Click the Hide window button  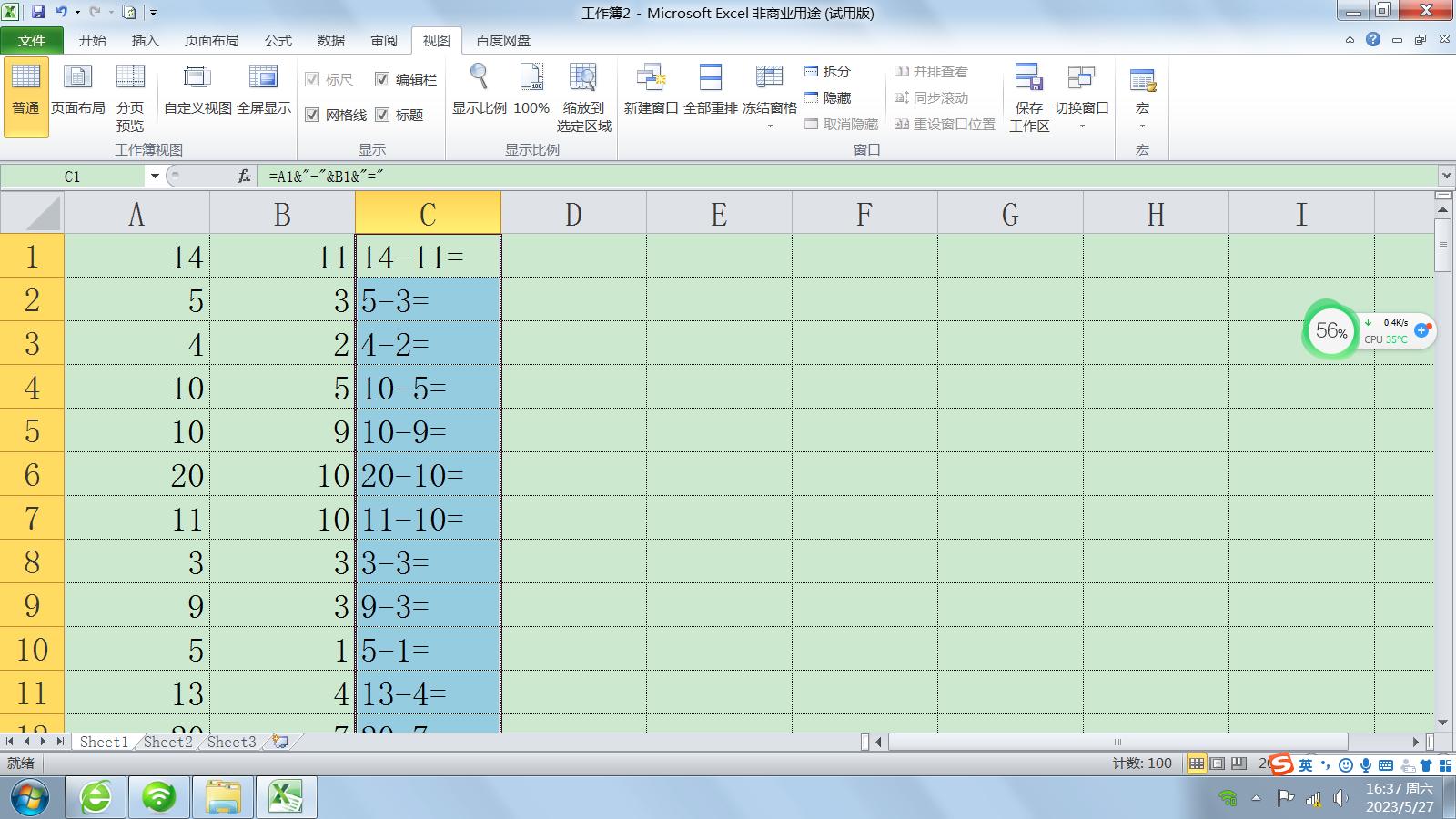827,97
